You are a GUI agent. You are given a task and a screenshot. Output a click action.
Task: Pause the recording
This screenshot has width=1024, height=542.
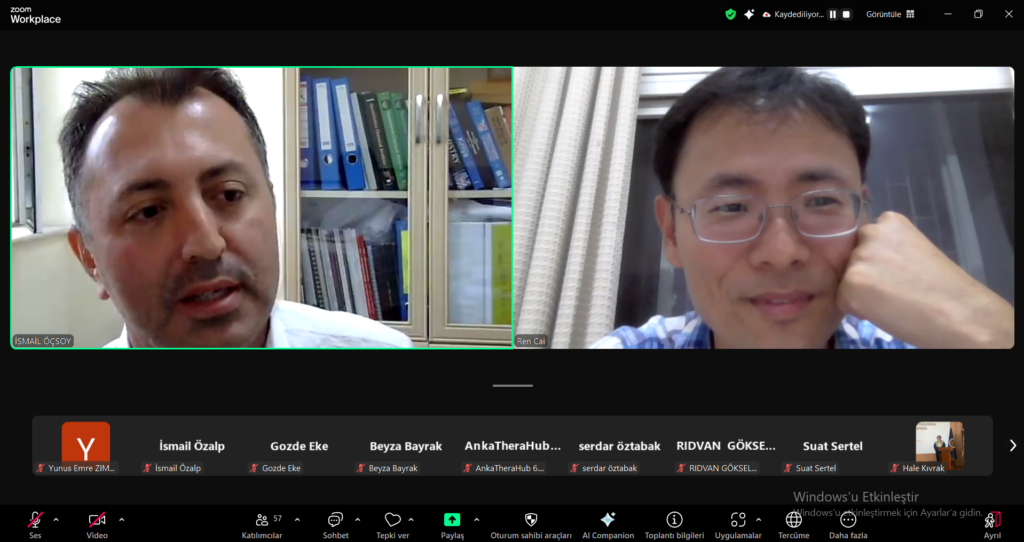(833, 14)
